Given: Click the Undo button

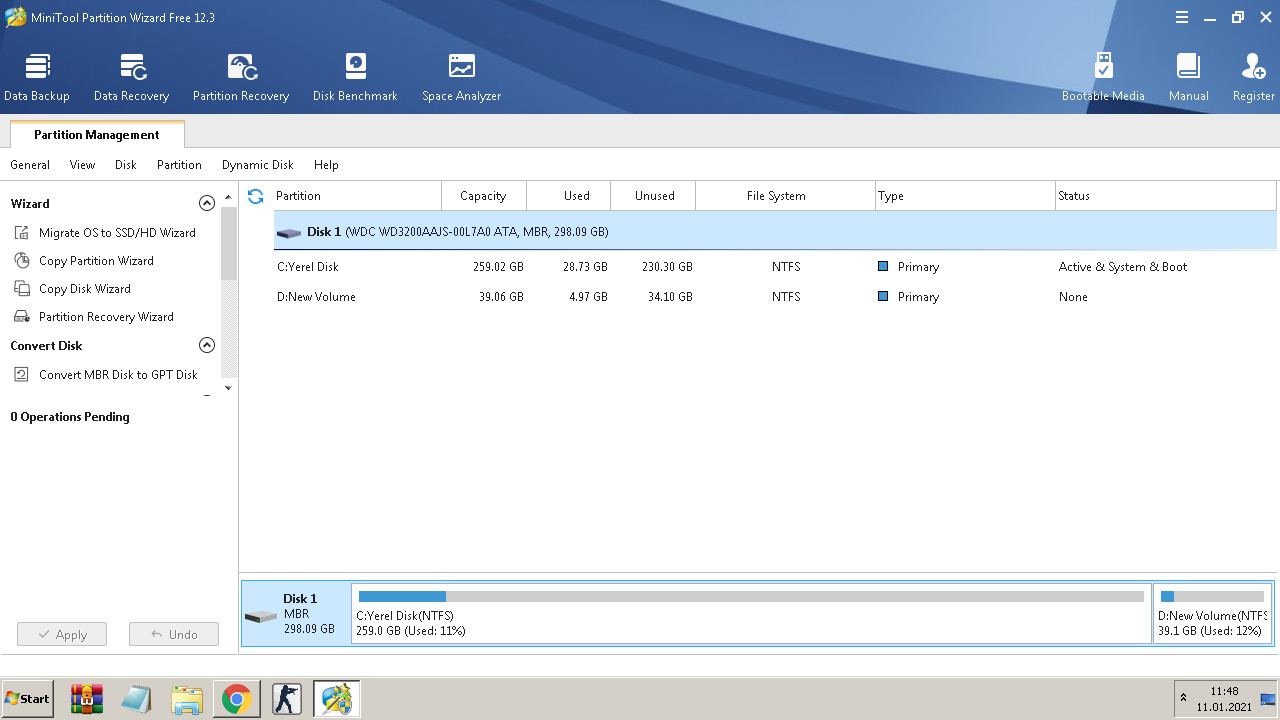Looking at the screenshot, I should [174, 634].
